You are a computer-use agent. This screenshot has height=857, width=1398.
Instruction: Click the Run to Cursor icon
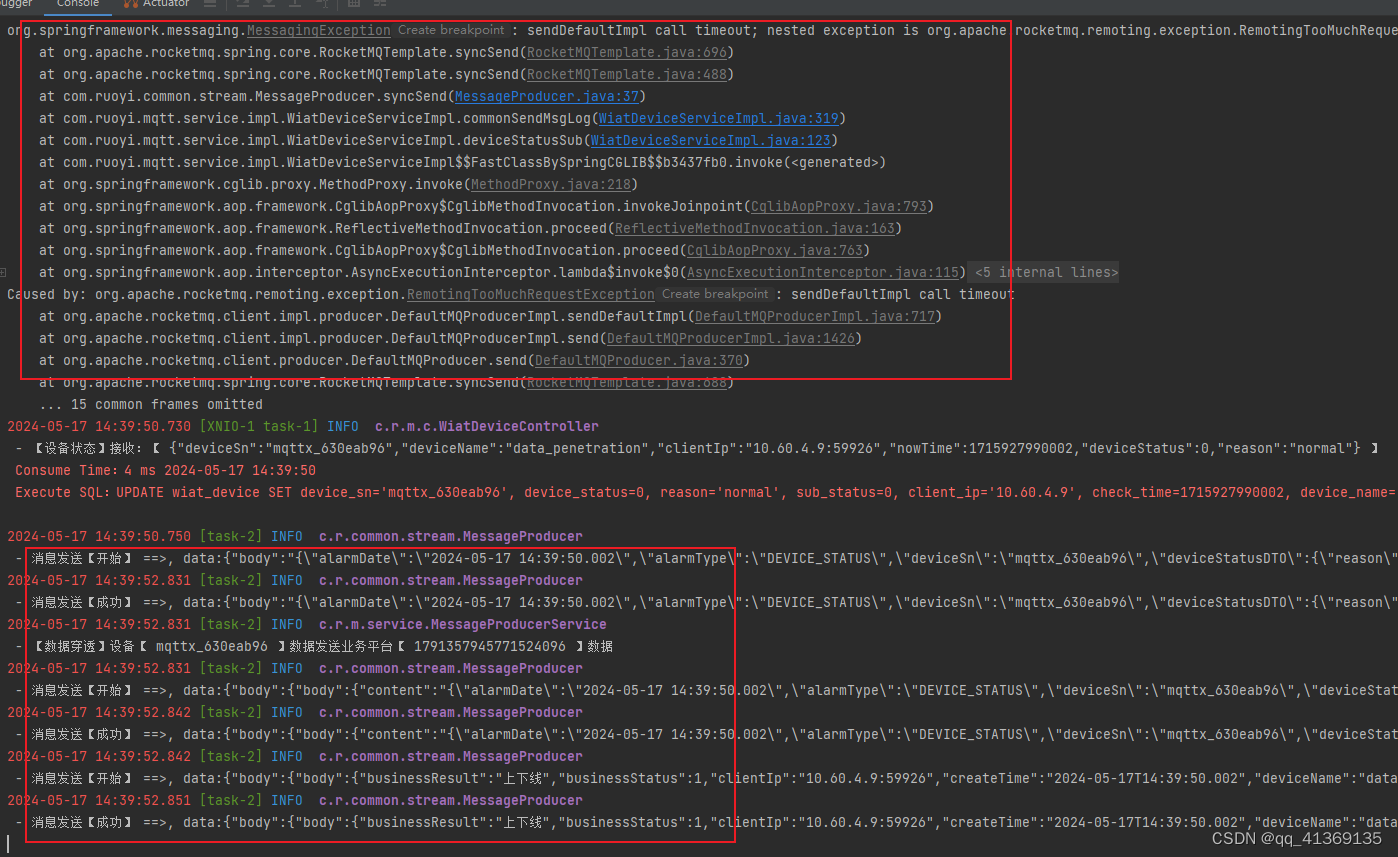pos(322,5)
